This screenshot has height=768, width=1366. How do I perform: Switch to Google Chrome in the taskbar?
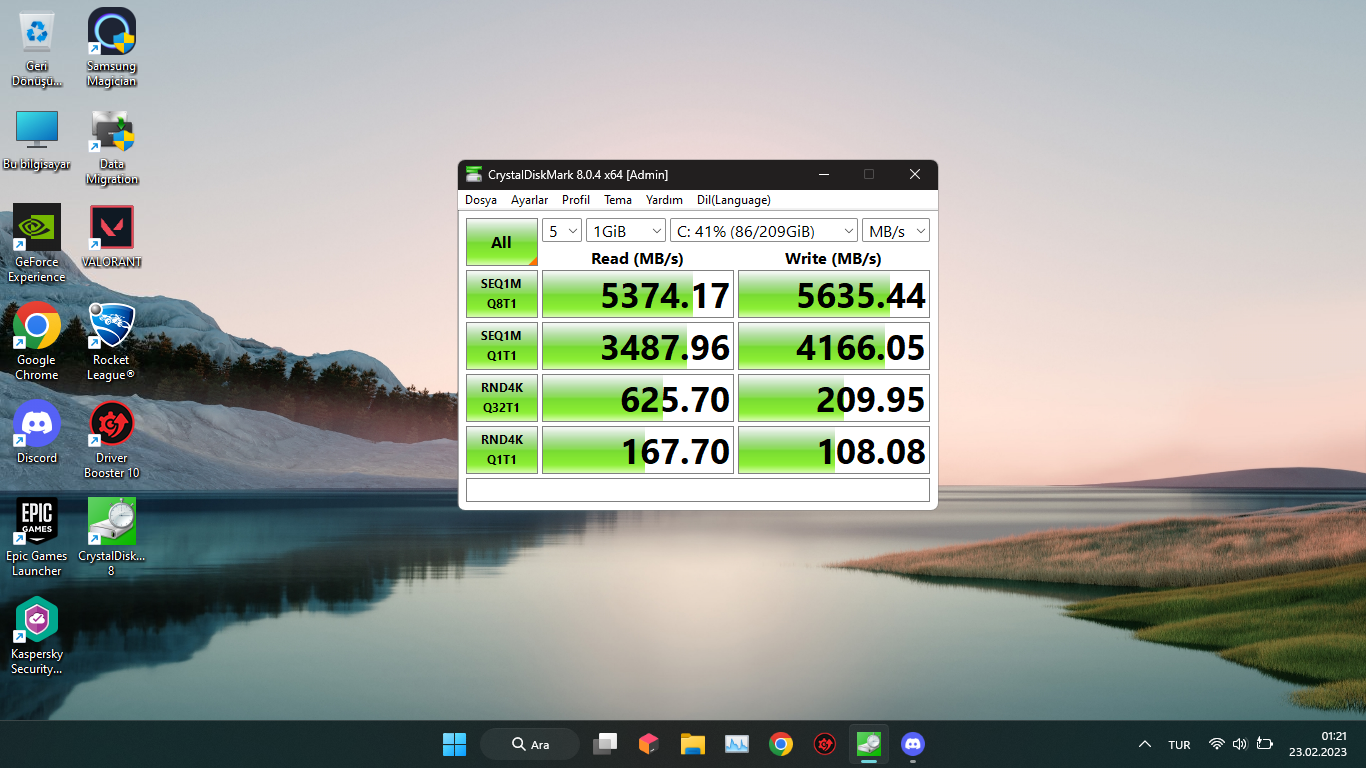781,744
